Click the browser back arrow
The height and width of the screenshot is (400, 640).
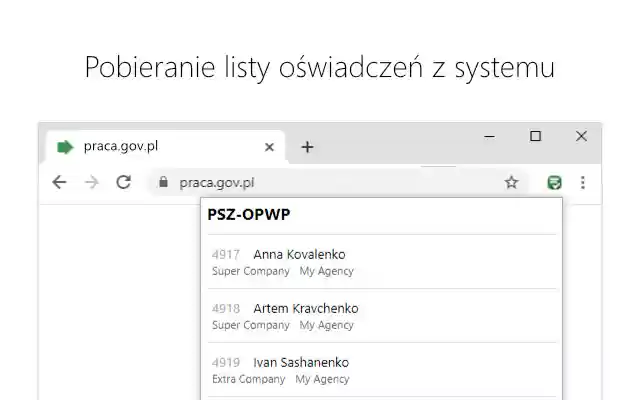tap(60, 182)
